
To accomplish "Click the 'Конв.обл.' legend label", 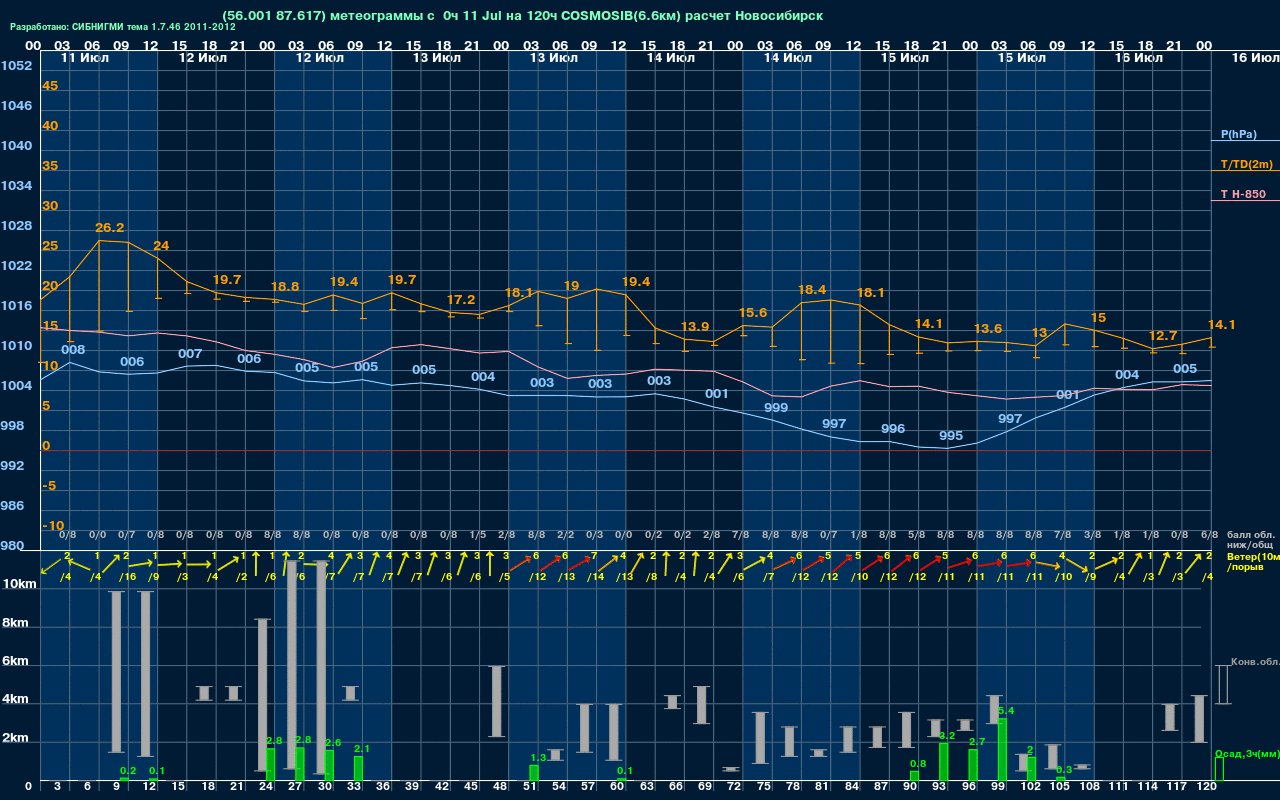I will click(1254, 662).
